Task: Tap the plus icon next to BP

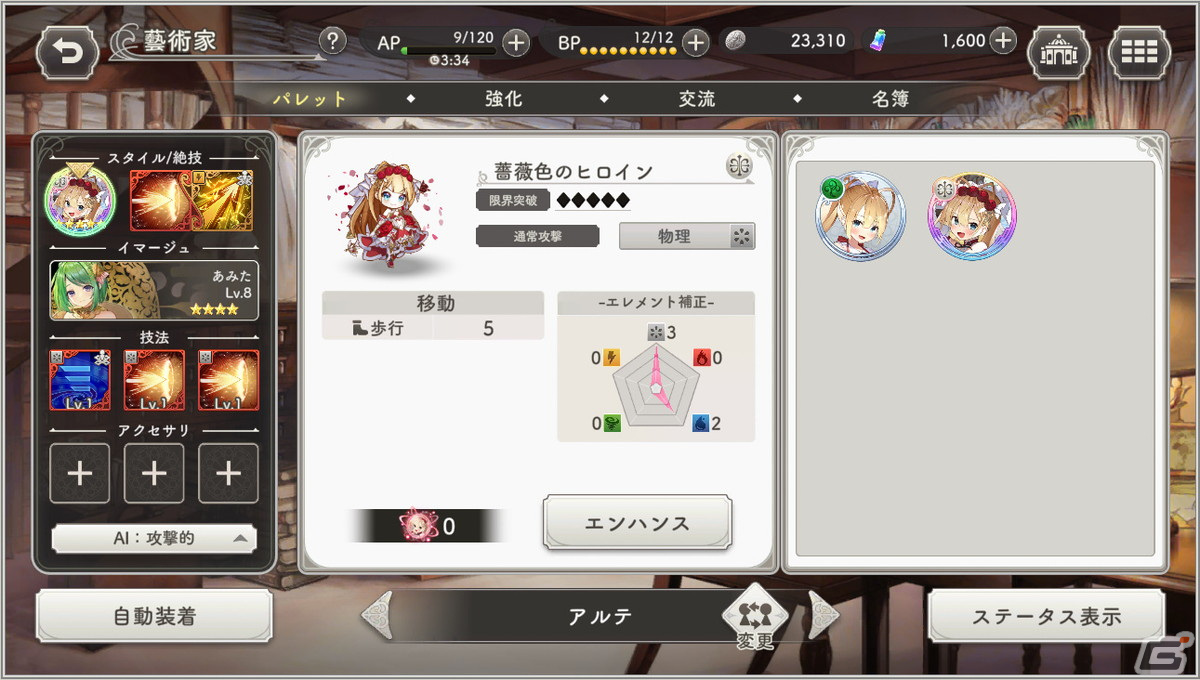Action: click(695, 42)
